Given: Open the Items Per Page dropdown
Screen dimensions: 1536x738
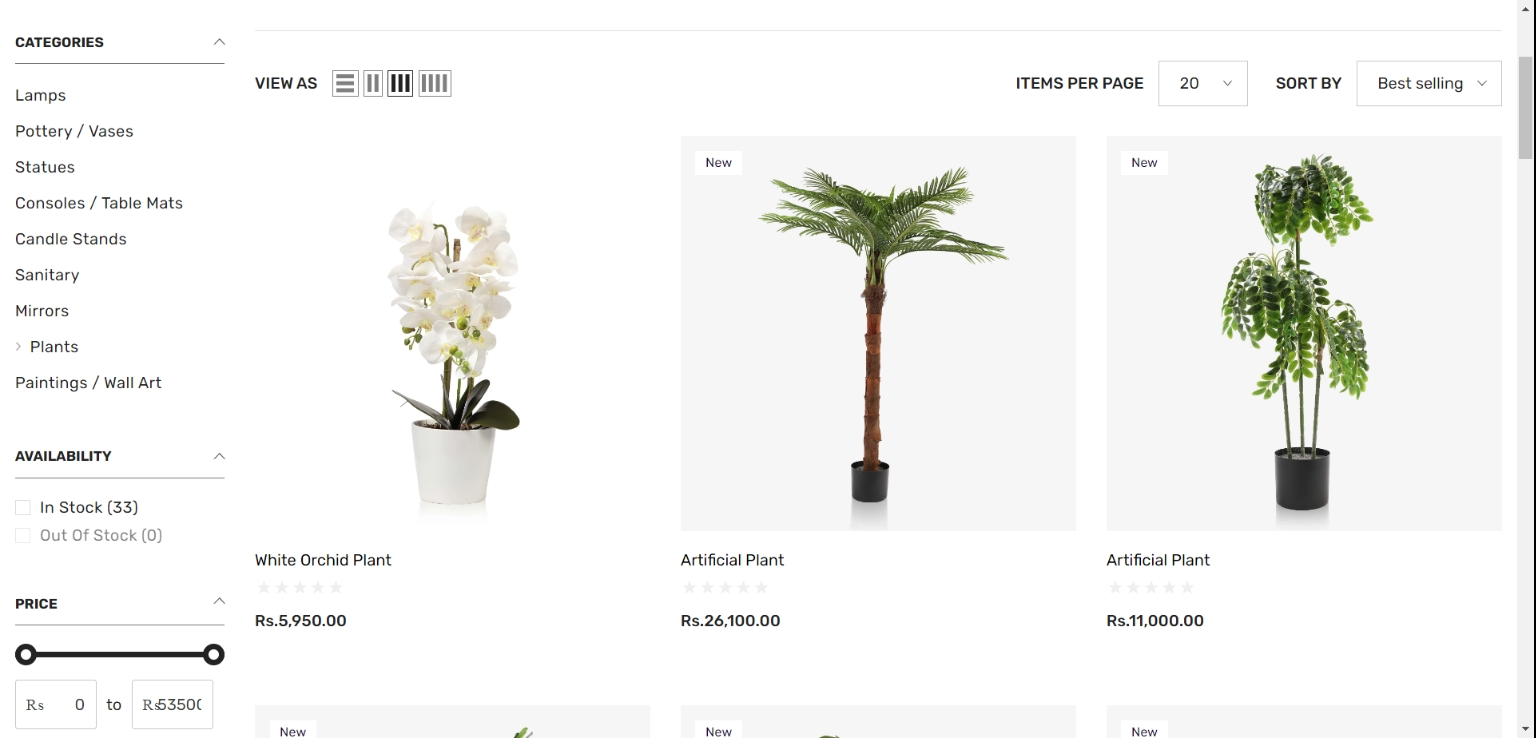Looking at the screenshot, I should (1202, 84).
